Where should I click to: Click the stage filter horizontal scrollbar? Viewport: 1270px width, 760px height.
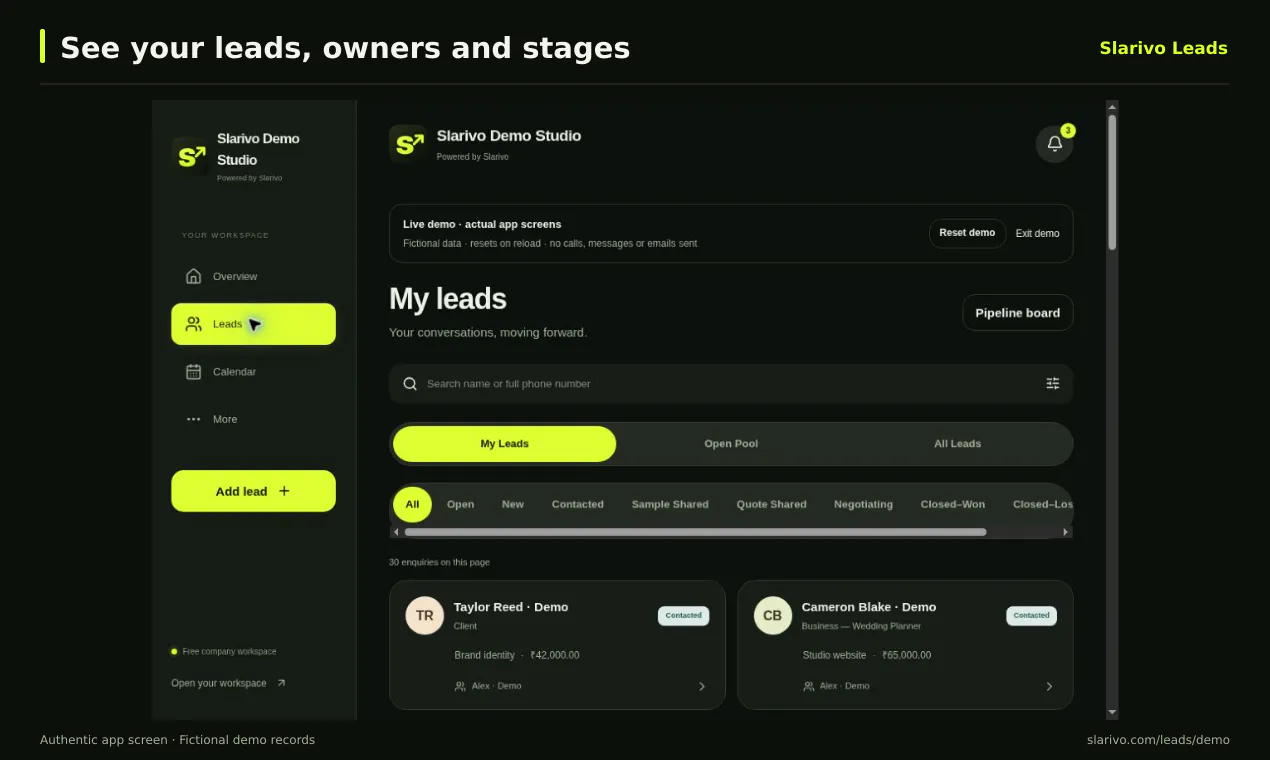click(x=695, y=532)
